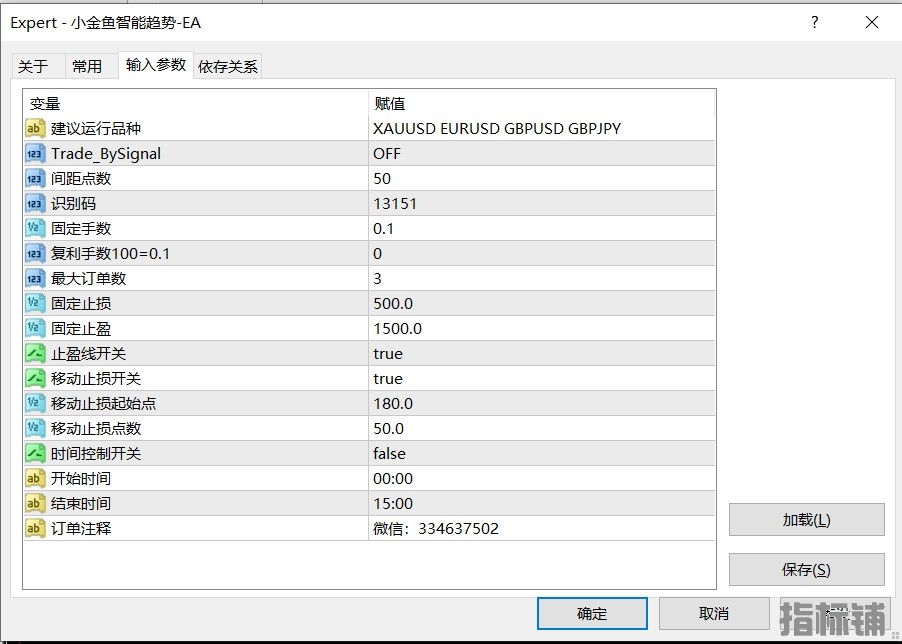
Task: Click the 加载(L) button
Action: [806, 519]
